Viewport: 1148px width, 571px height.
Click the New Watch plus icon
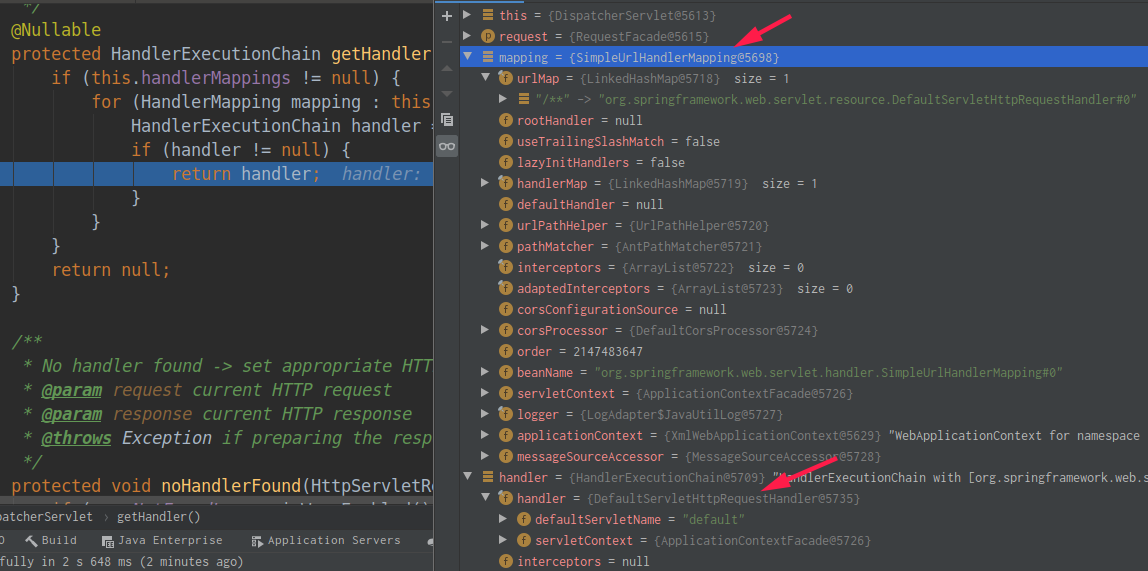tap(447, 15)
